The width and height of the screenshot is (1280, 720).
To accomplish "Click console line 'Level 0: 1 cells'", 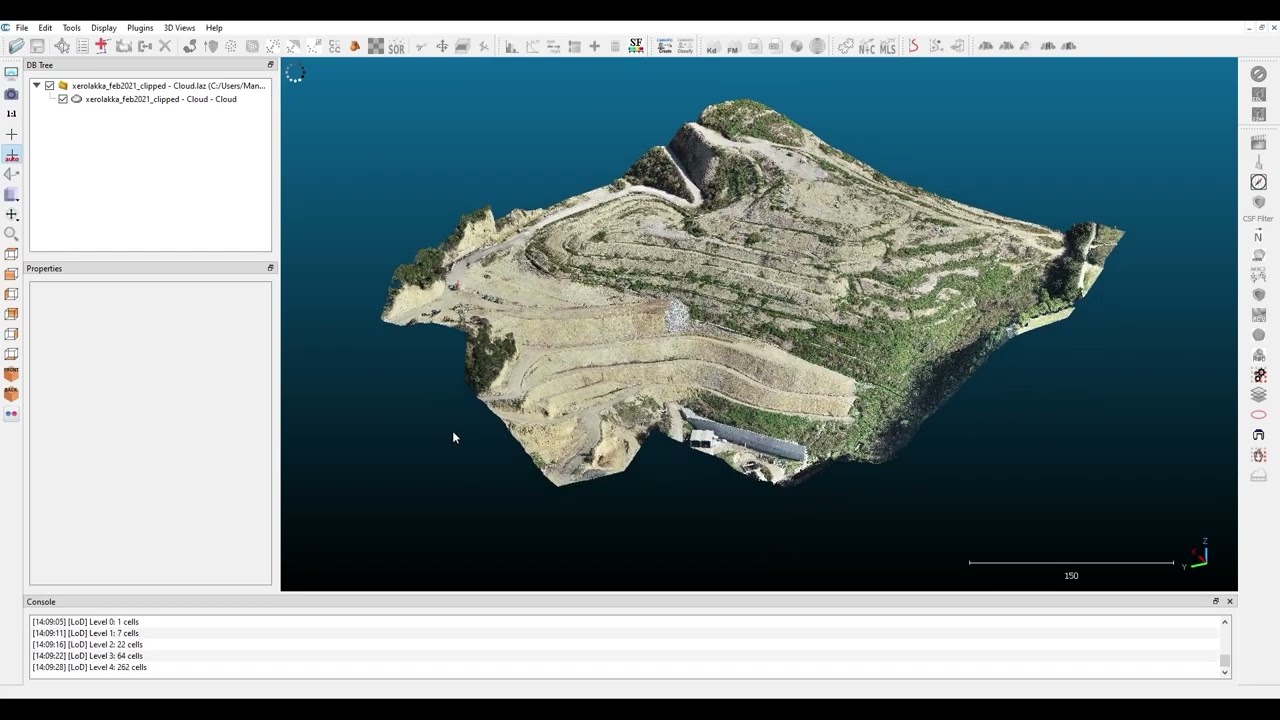I will point(85,622).
